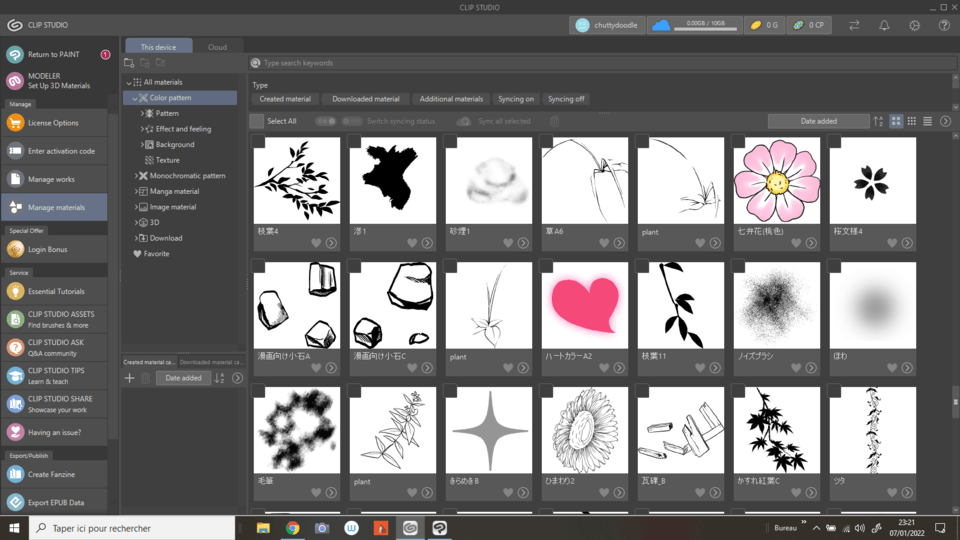This screenshot has height=540, width=960.
Task: Open the notifications bell icon
Action: pyautogui.click(x=884, y=25)
